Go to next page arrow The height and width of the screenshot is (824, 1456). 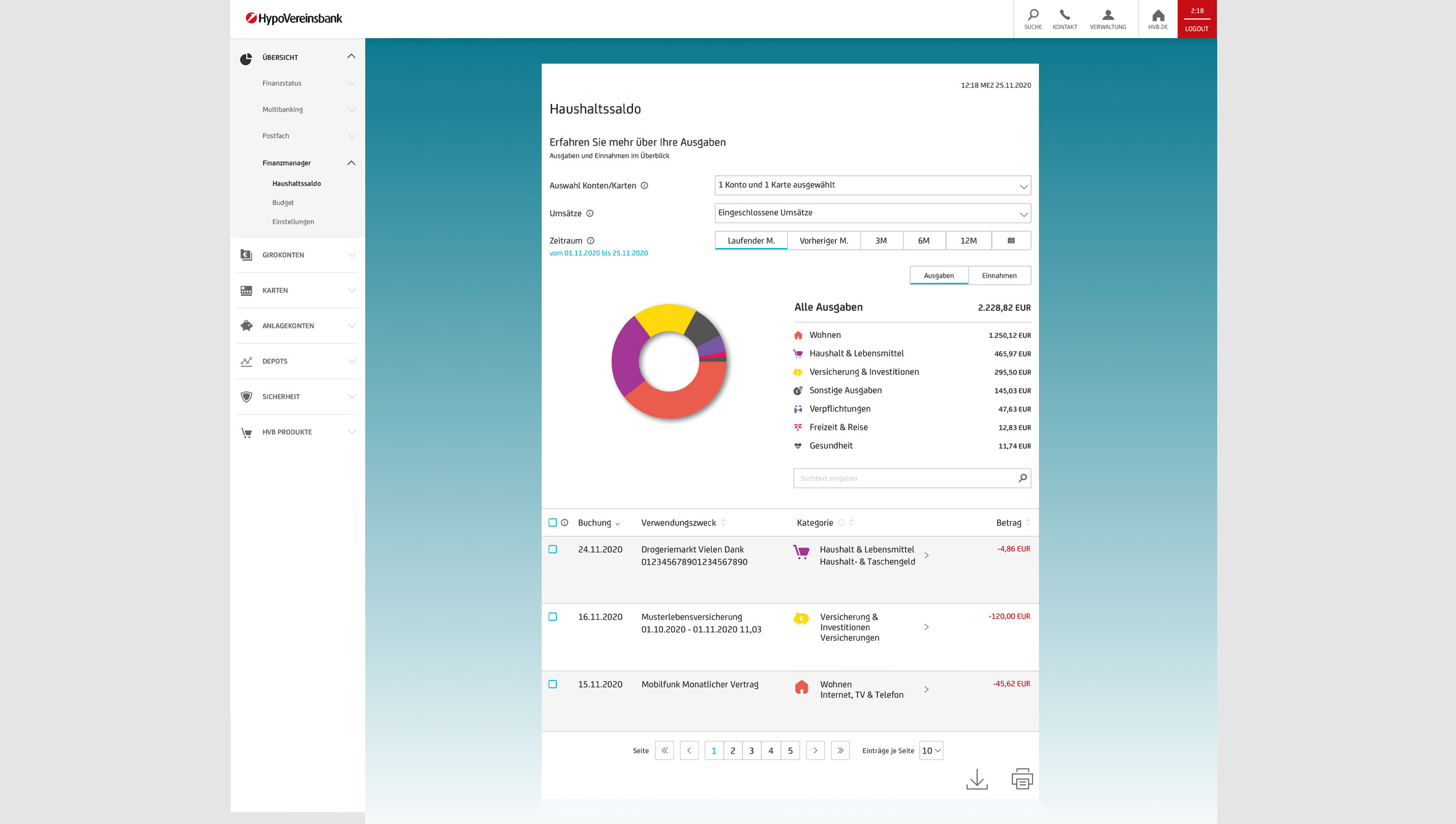tap(815, 751)
